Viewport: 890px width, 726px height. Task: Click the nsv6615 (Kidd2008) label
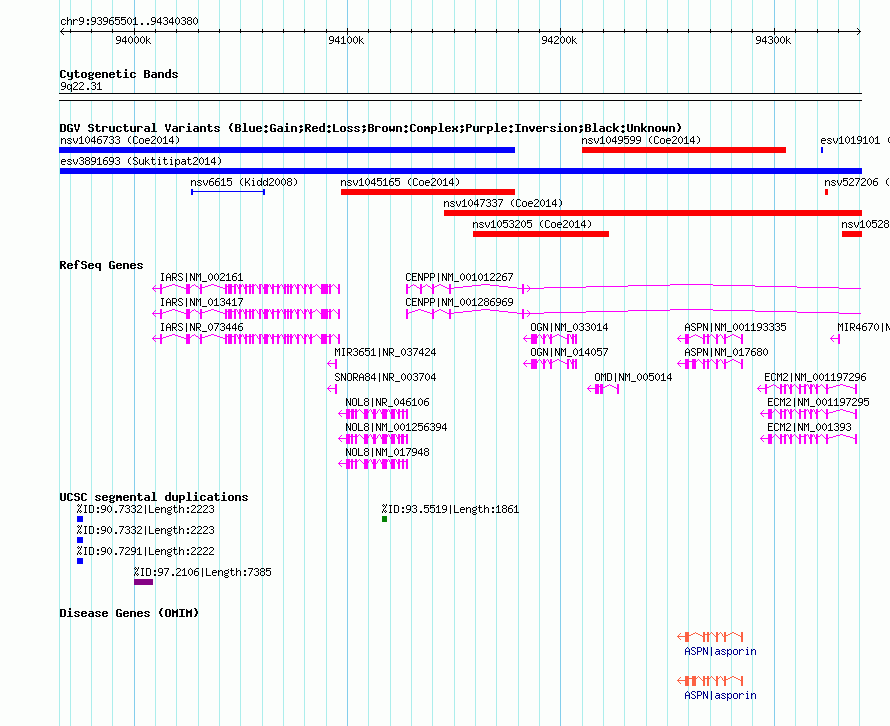click(244, 182)
